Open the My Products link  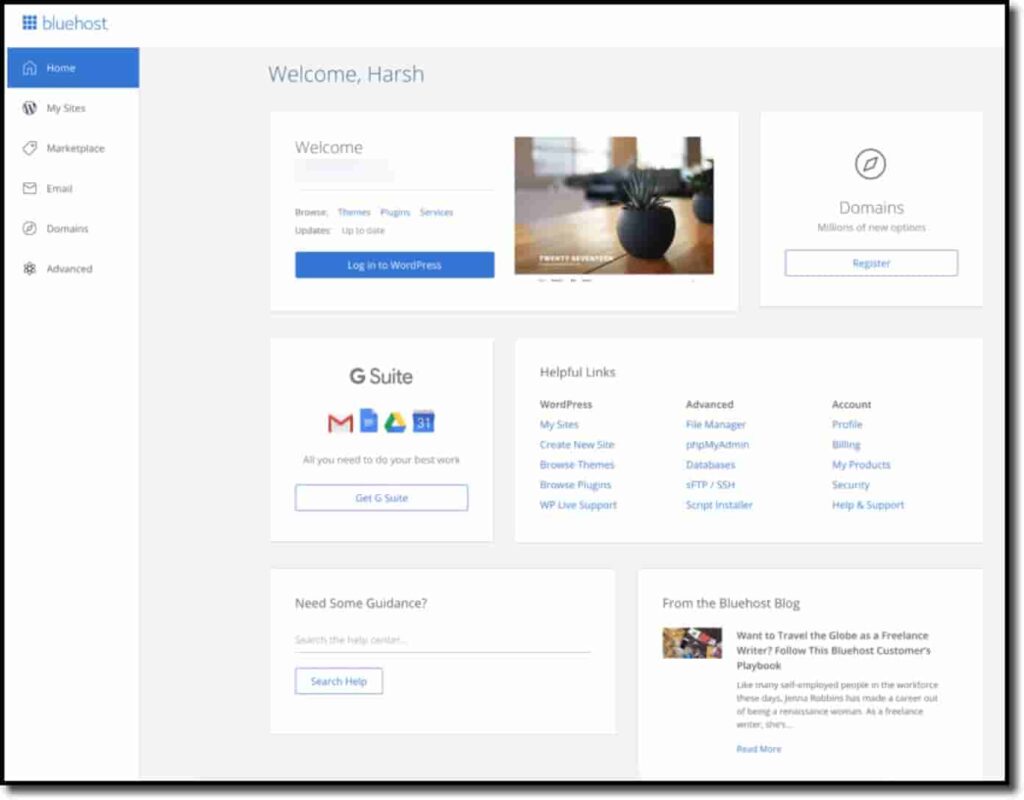[861, 465]
